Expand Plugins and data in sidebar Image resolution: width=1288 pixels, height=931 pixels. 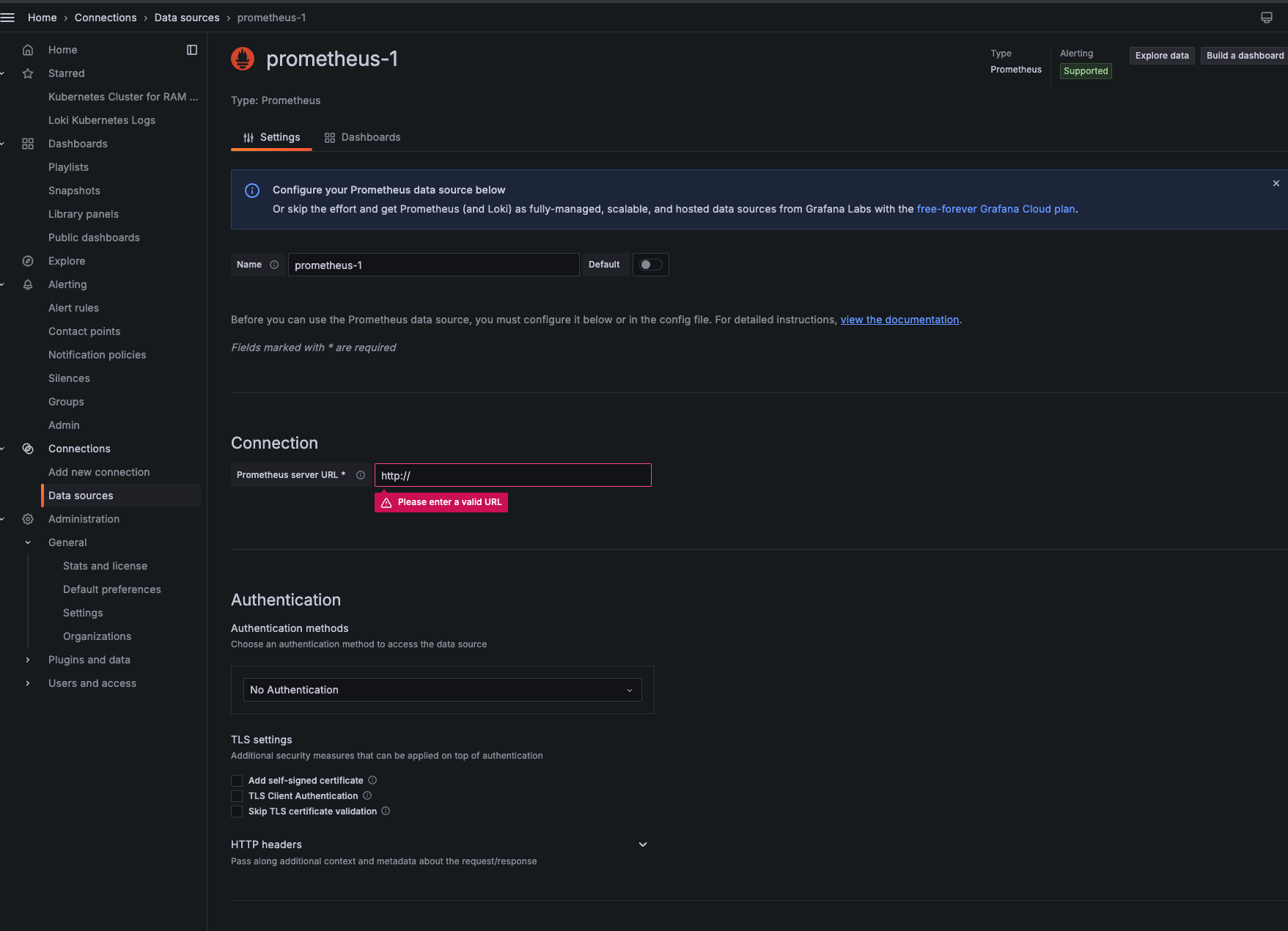(x=28, y=660)
